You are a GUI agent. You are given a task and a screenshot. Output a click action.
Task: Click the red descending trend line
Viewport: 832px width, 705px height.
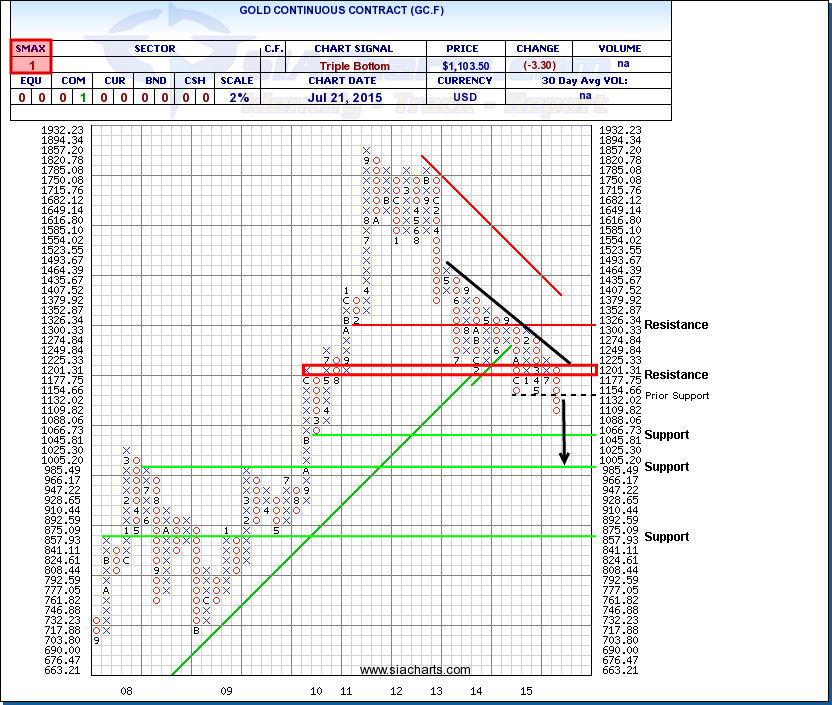click(490, 224)
